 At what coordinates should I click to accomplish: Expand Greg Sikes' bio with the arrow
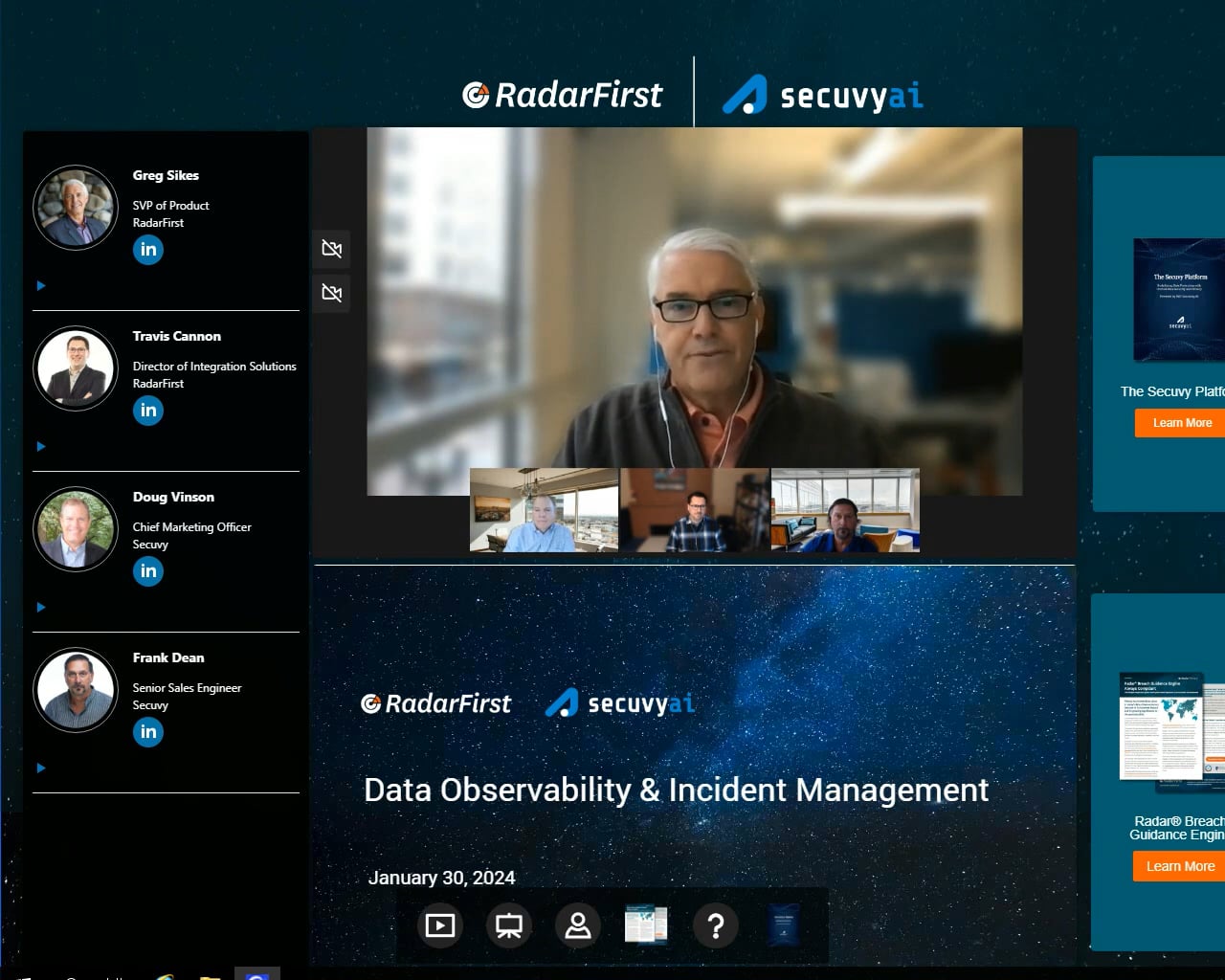(41, 285)
